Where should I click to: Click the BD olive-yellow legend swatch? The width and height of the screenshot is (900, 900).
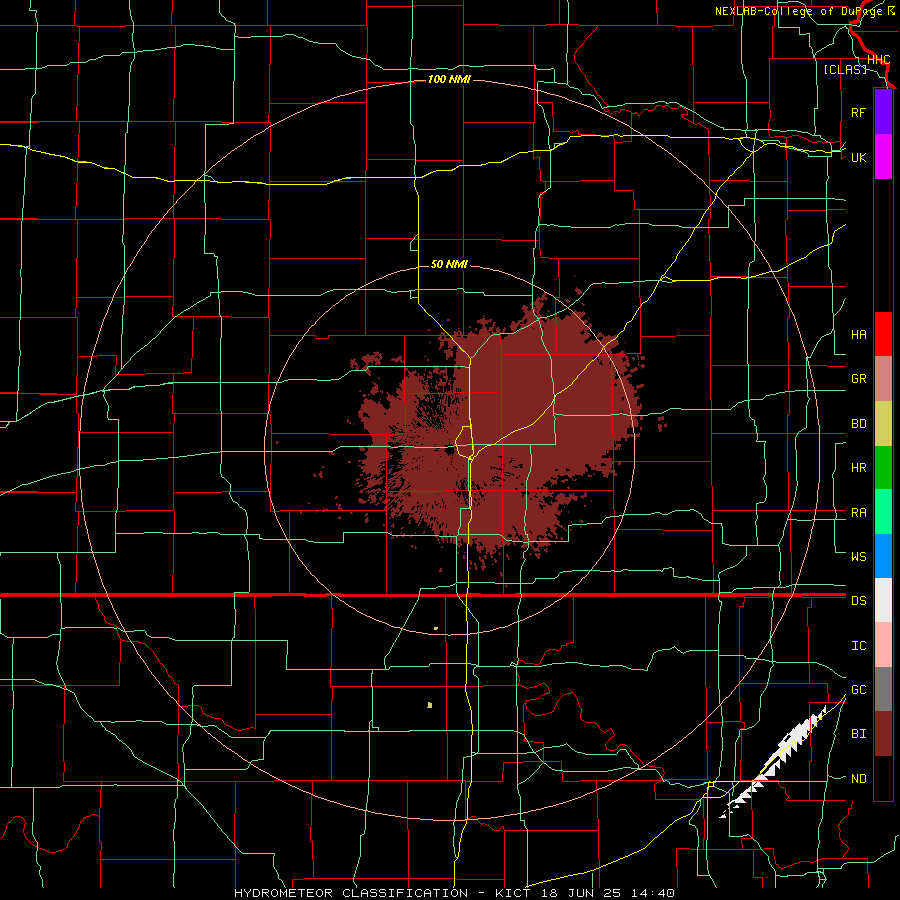883,424
